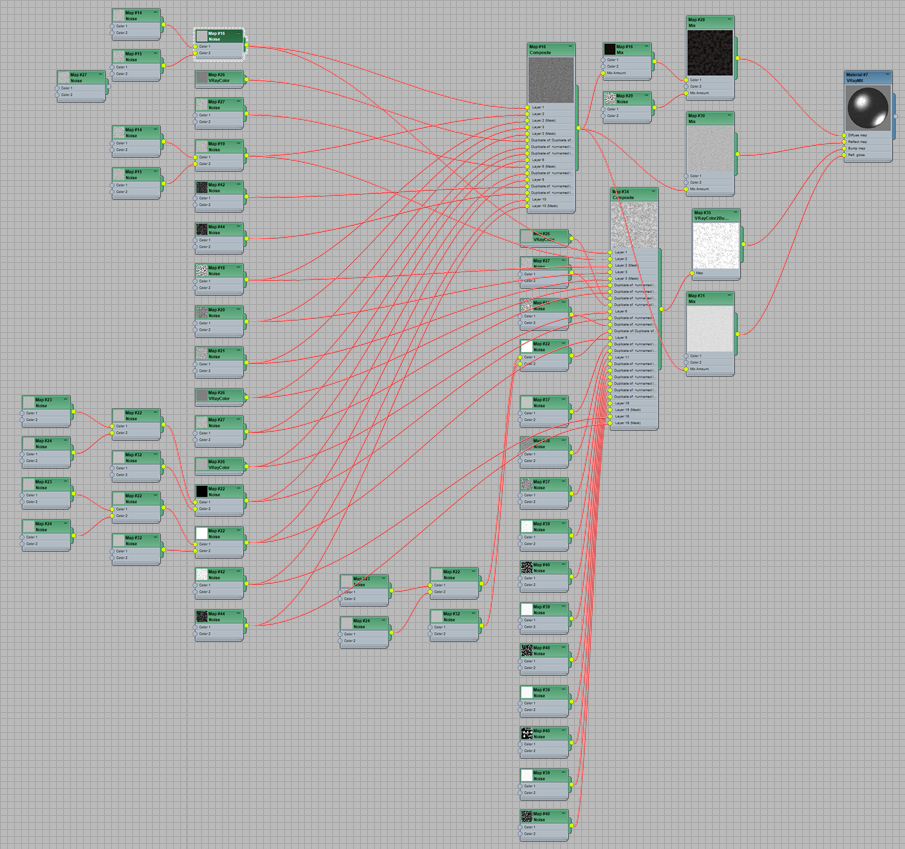Viewport: 905px width, 849px height.
Task: Click the minimize icon on Material #7 VRayMtl node
Action: pos(887,74)
